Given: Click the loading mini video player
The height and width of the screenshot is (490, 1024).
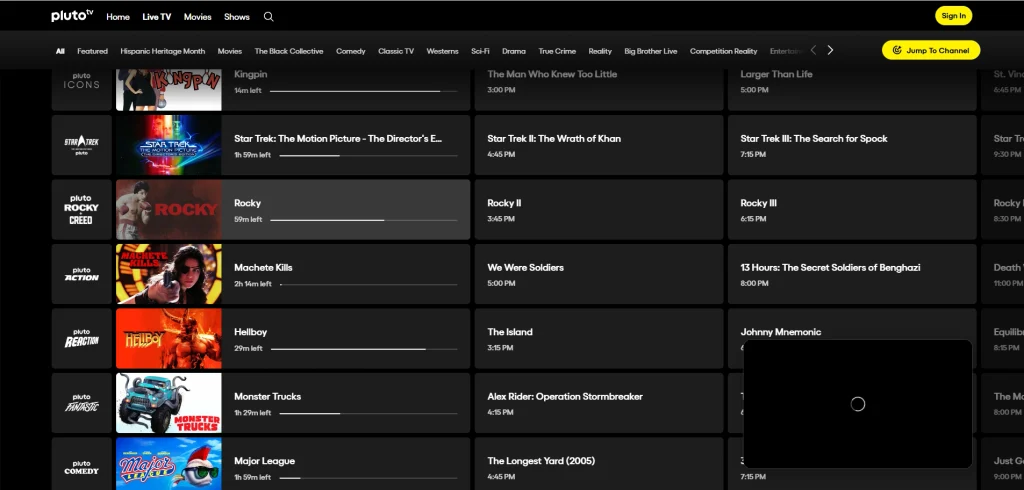Looking at the screenshot, I should click(x=857, y=404).
